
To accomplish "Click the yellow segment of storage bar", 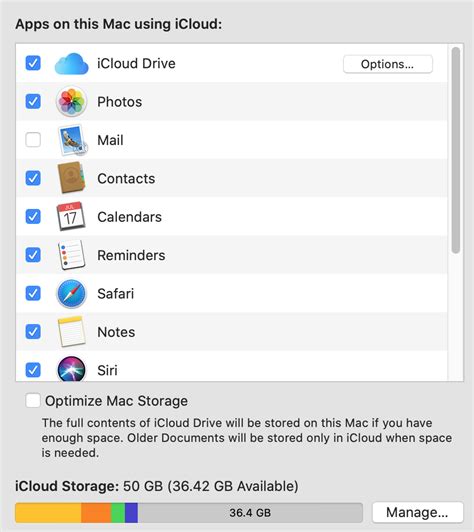I will pyautogui.click(x=48, y=513).
